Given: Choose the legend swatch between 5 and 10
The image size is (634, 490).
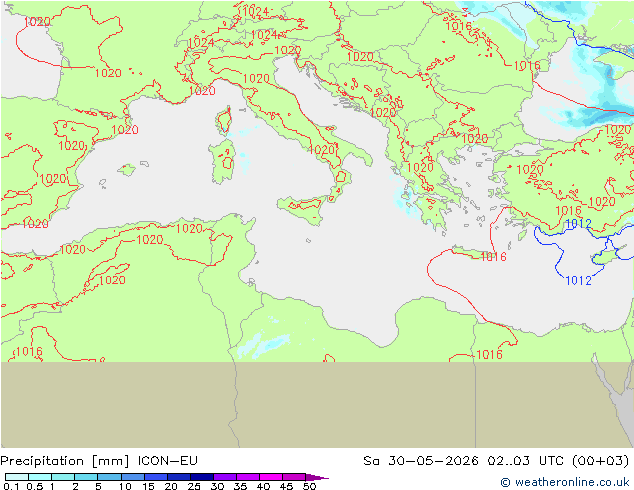Looking at the screenshot, I should pos(109,477).
